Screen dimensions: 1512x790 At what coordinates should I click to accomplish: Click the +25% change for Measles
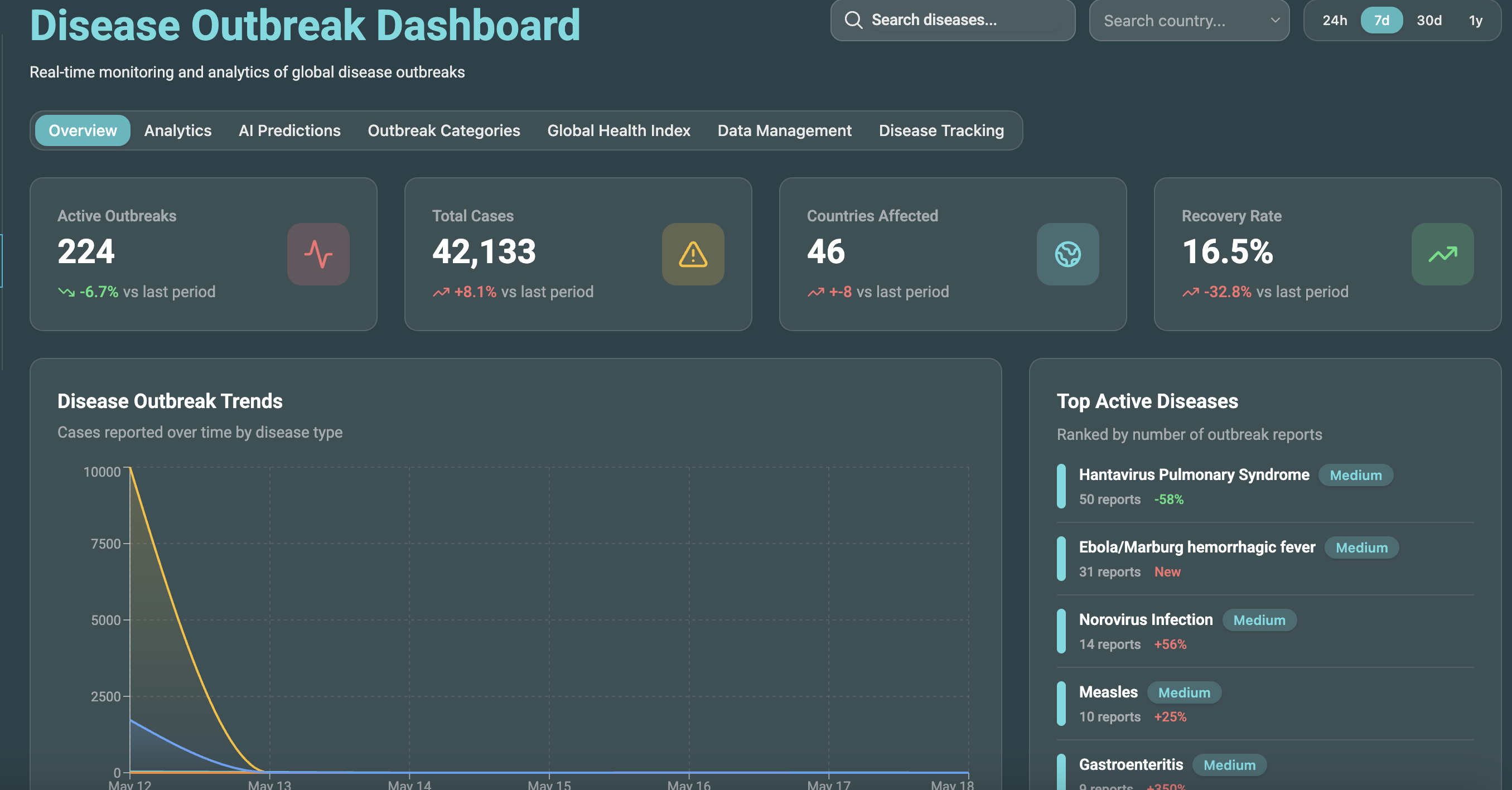tap(1170, 716)
